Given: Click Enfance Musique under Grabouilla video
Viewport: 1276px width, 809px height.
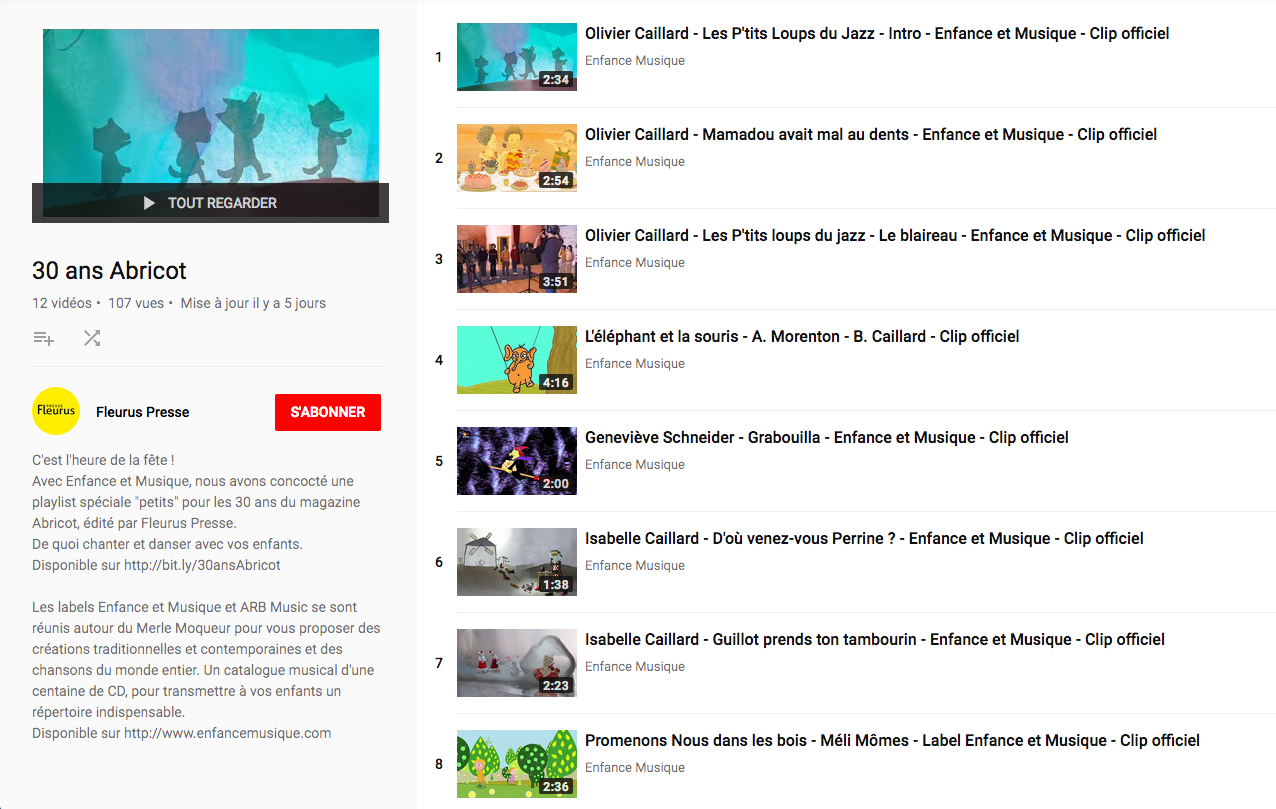Looking at the screenshot, I should pyautogui.click(x=635, y=464).
